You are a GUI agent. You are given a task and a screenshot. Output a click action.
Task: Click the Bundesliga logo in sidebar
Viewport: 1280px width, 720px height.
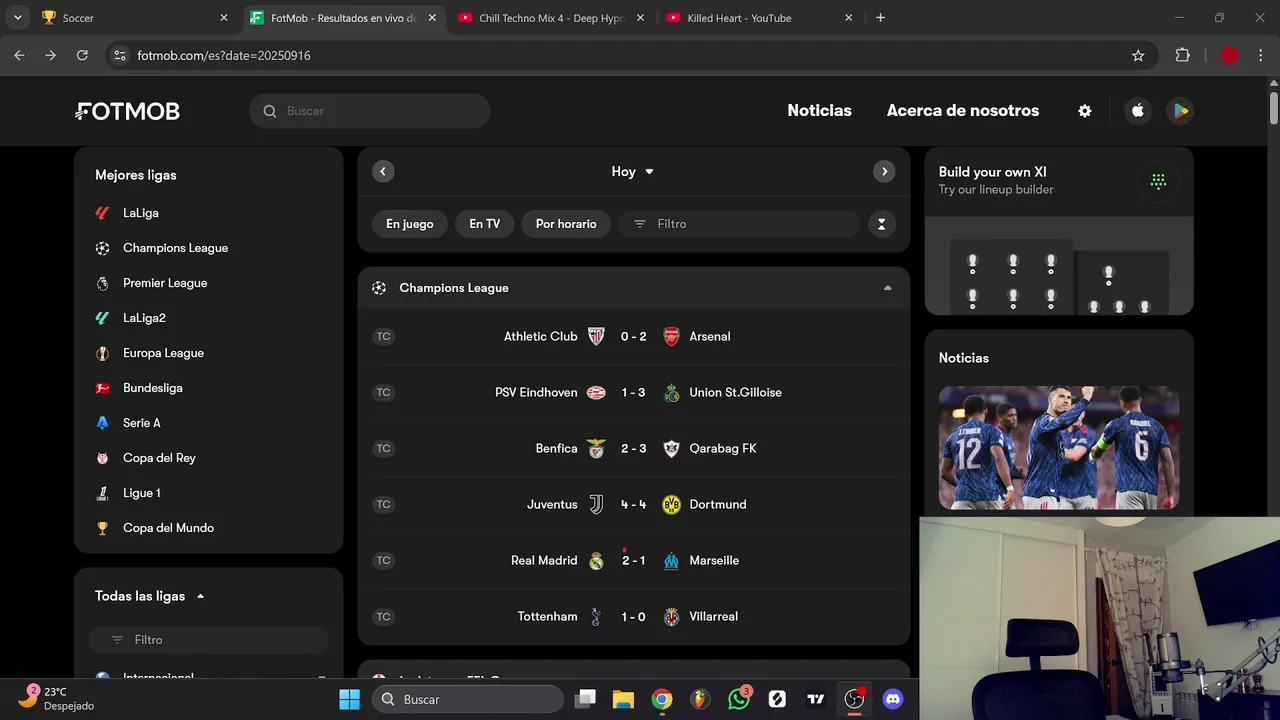pyautogui.click(x=102, y=388)
